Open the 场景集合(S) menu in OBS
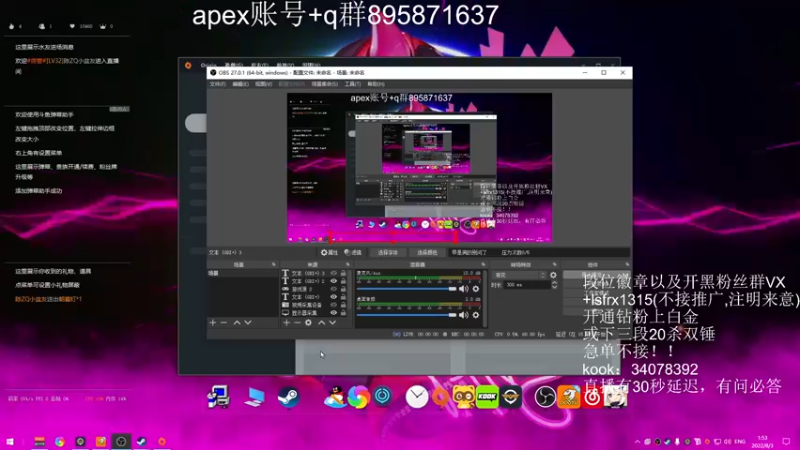The width and height of the screenshot is (800, 450). pos(324,84)
